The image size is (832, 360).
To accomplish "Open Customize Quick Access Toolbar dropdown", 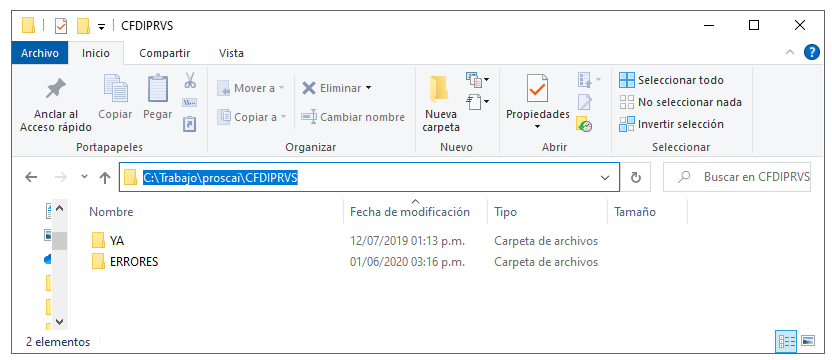I will [x=102, y=26].
